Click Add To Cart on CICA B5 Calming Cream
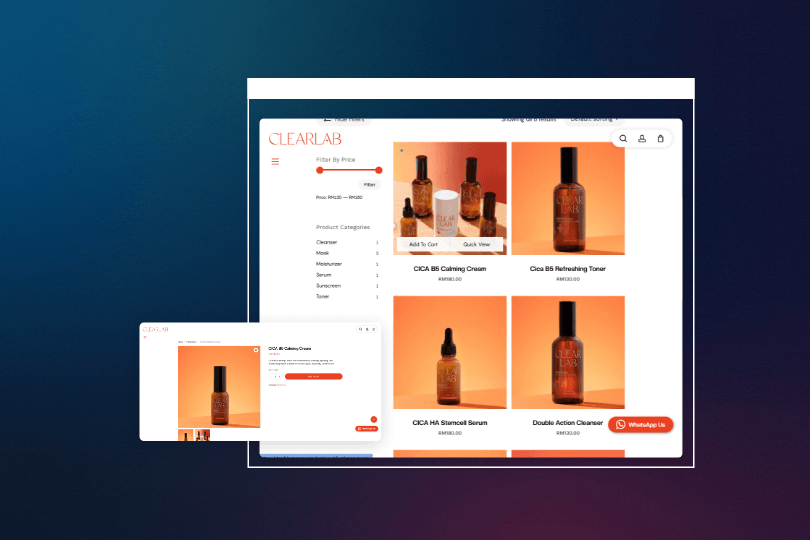810x540 pixels. coord(423,244)
